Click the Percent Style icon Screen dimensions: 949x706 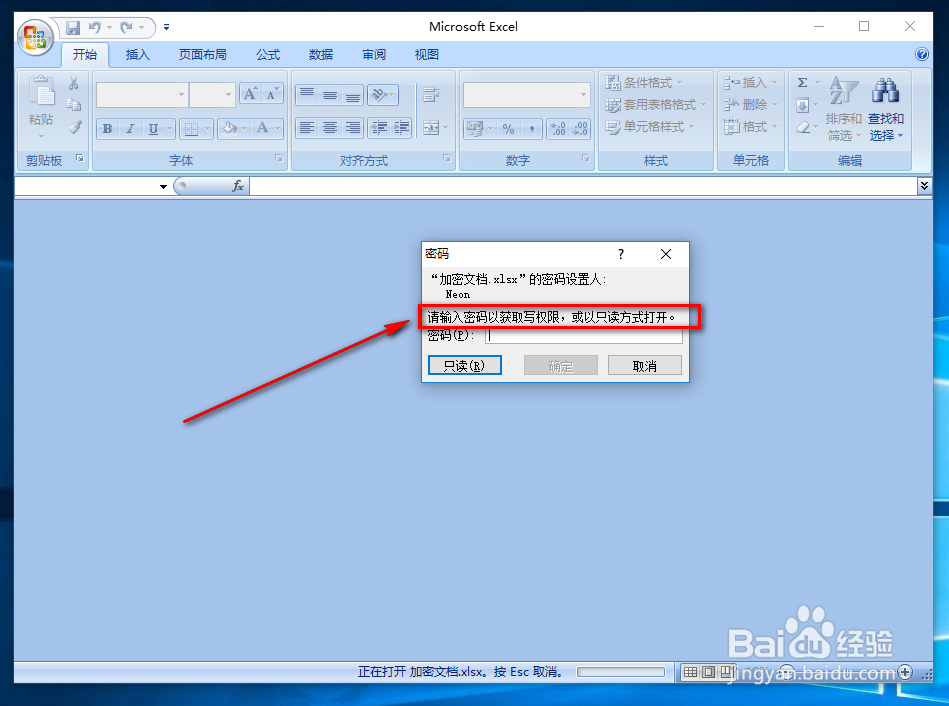[508, 128]
